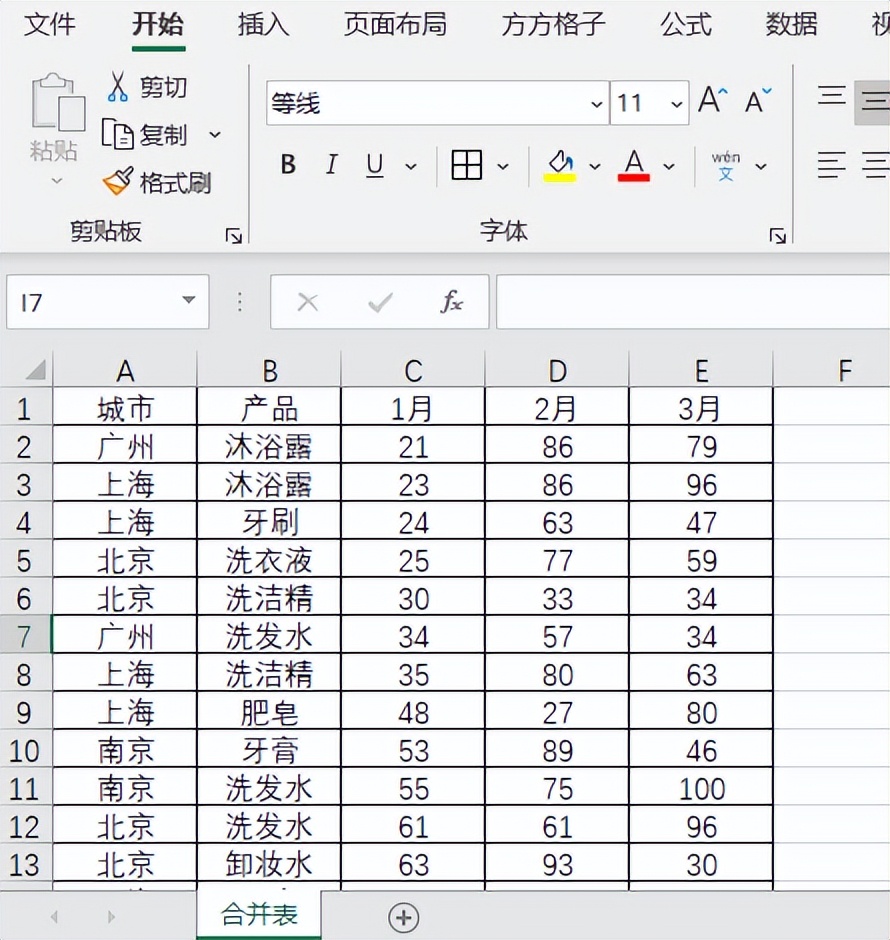This screenshot has height=940, width=890.
Task: Switch to the 插入 ribbon tab
Action: [x=263, y=25]
